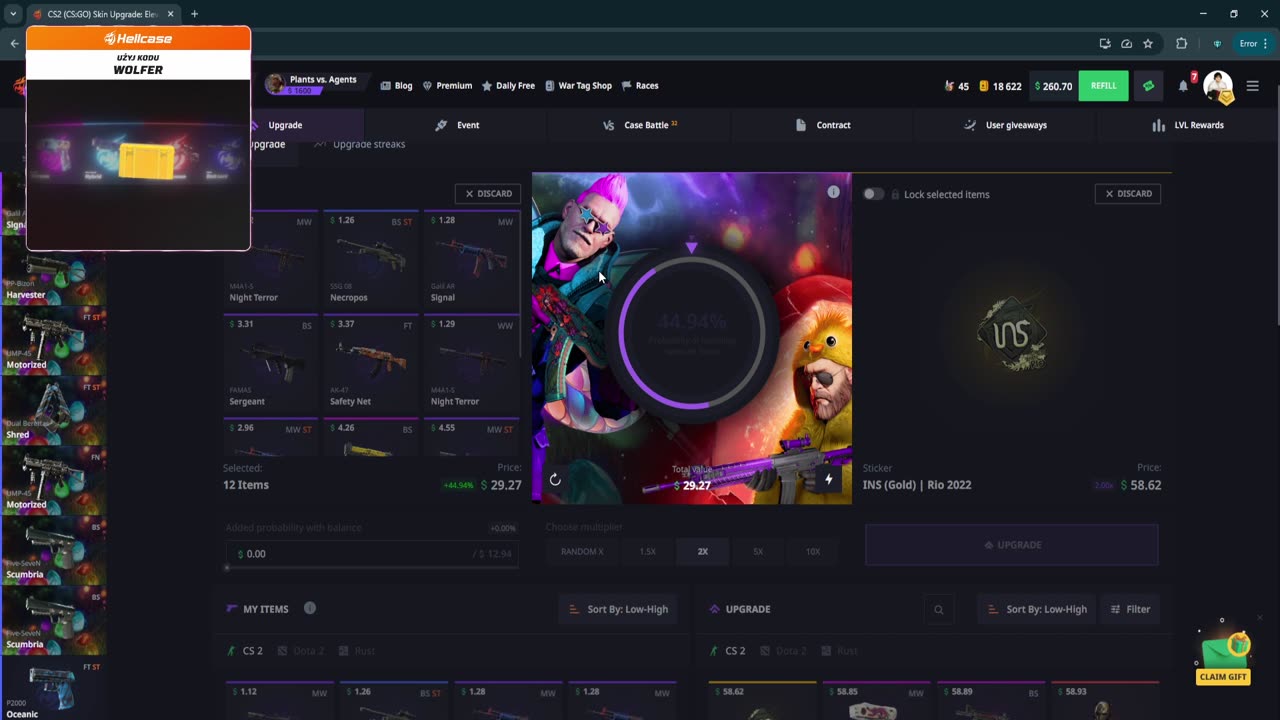Open Sort By dropdown in UPGRADE section
This screenshot has height=720, width=1280.
pos(1036,609)
